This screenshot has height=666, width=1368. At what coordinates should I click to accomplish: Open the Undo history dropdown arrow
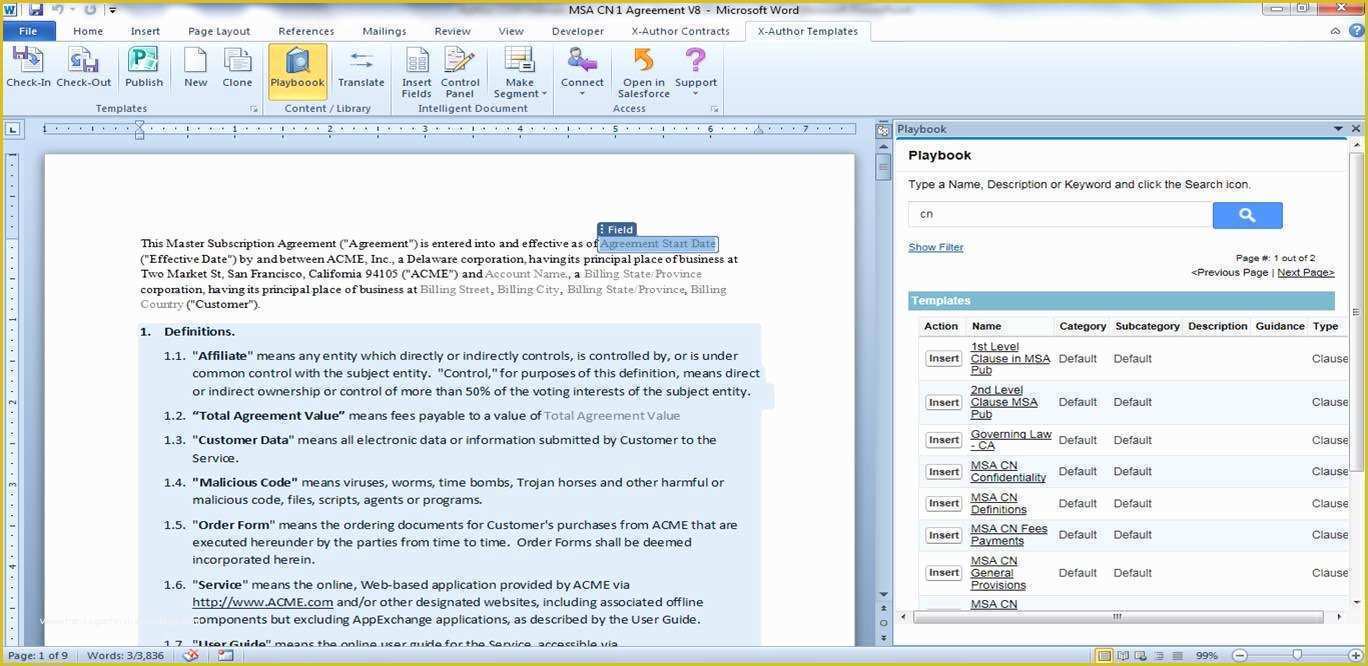coord(72,10)
